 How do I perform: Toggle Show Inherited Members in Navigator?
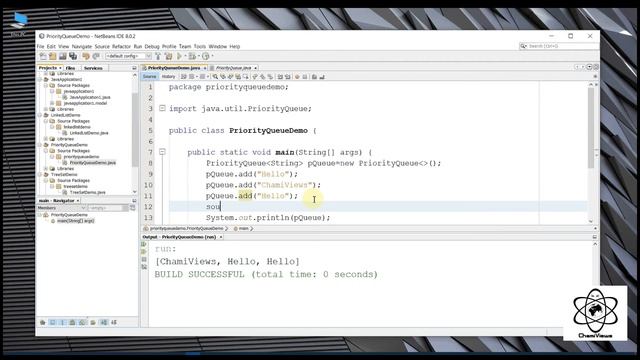pyautogui.click(x=42, y=322)
